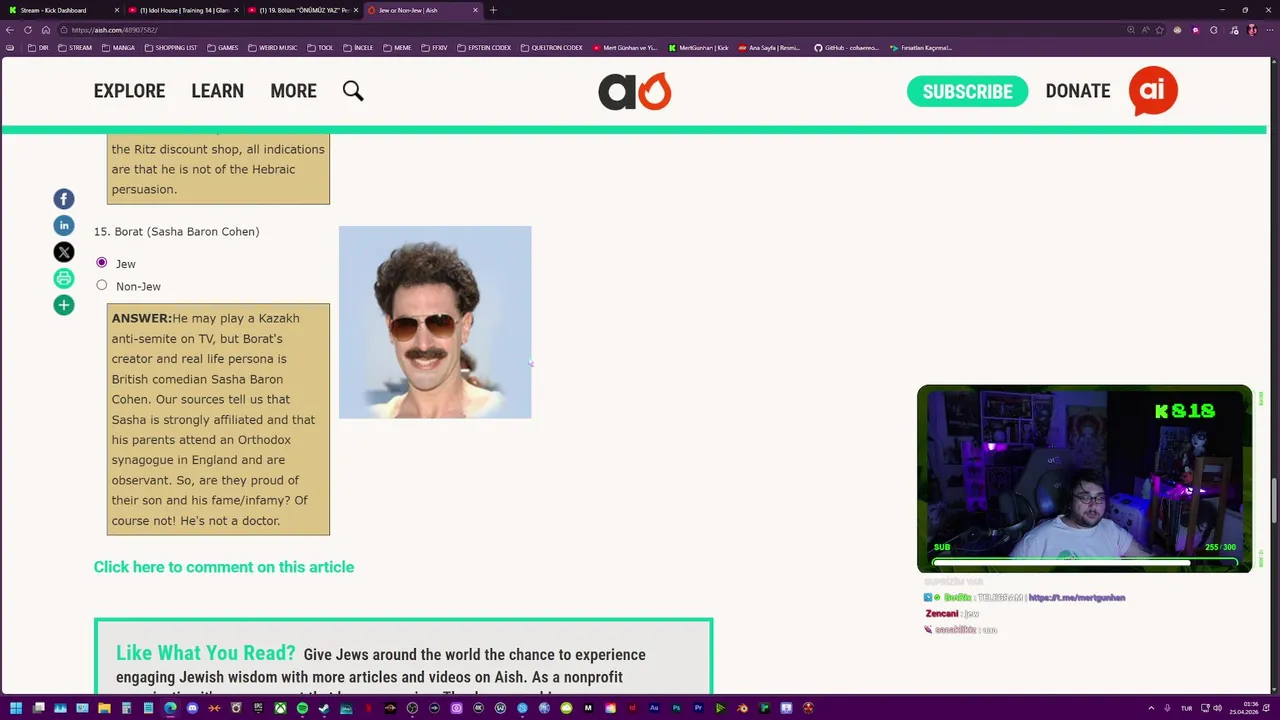Open the red AI chat bubble icon

[1153, 91]
